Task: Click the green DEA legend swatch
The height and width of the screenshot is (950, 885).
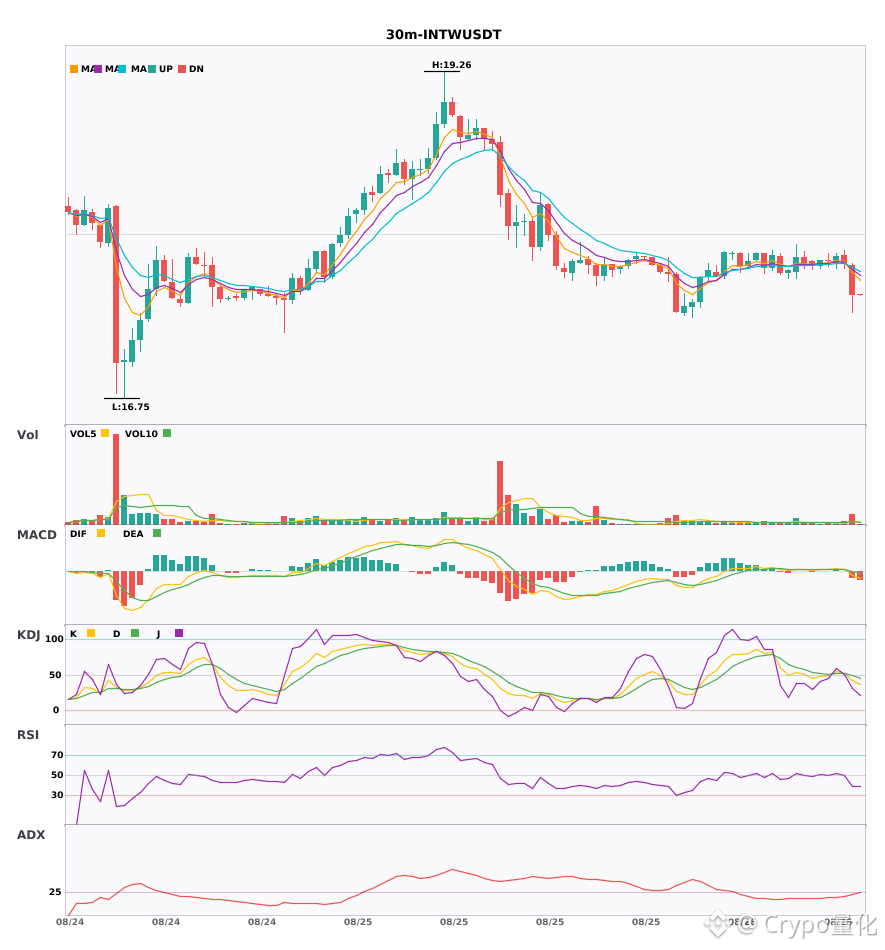Action: pos(157,533)
